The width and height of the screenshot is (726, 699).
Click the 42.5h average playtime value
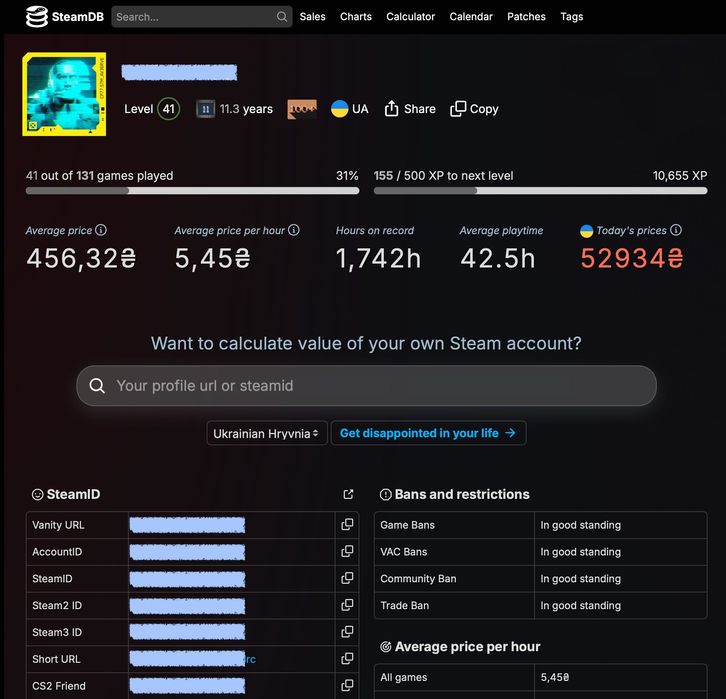coord(498,258)
